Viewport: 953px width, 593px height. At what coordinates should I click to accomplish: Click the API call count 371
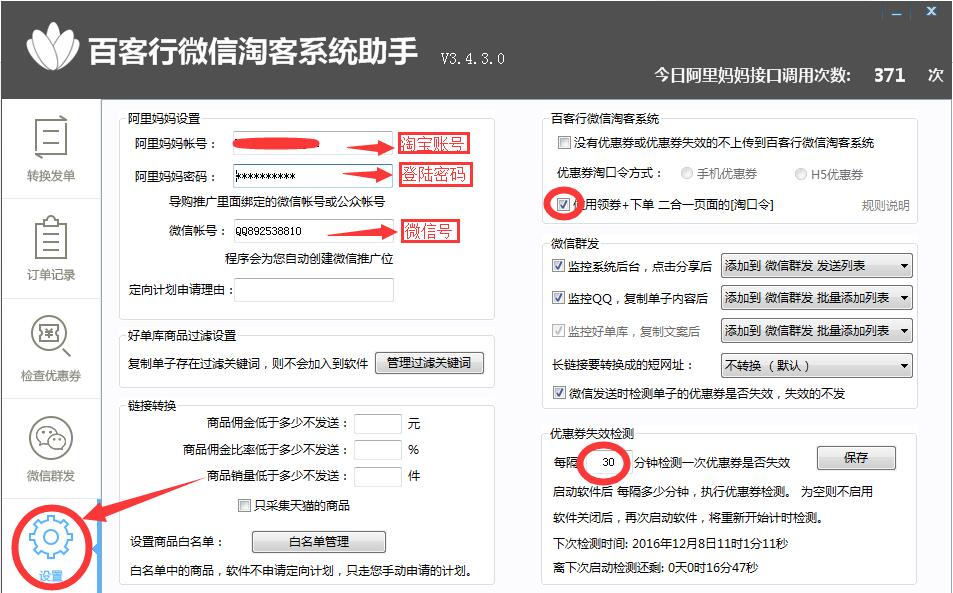(x=889, y=75)
